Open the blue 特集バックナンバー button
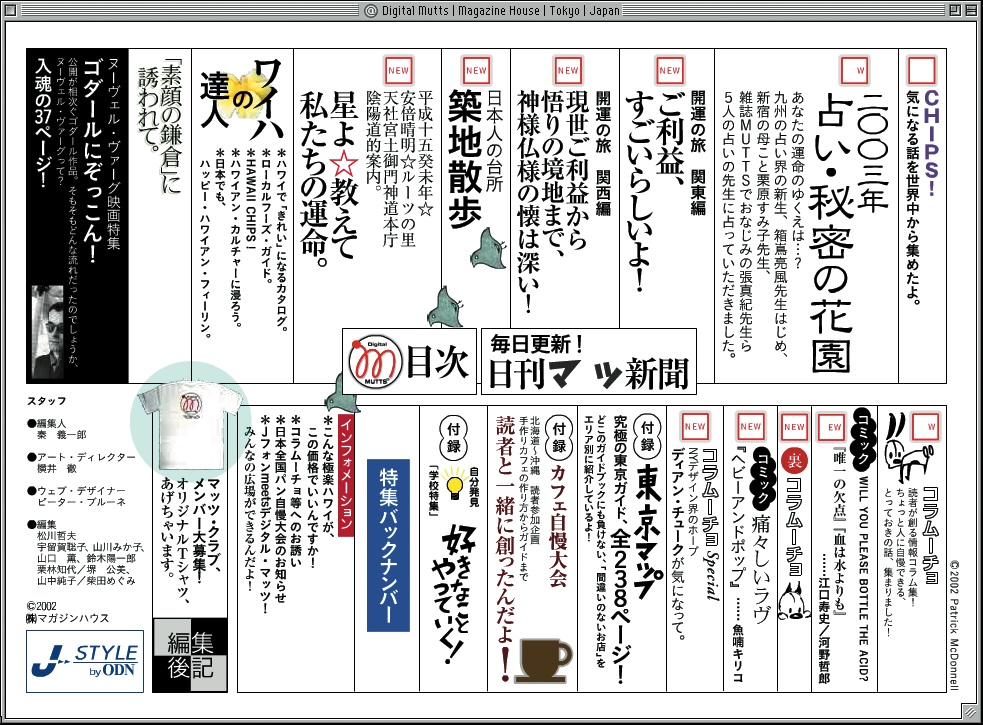Viewport: 983px width, 725px height. [x=388, y=545]
